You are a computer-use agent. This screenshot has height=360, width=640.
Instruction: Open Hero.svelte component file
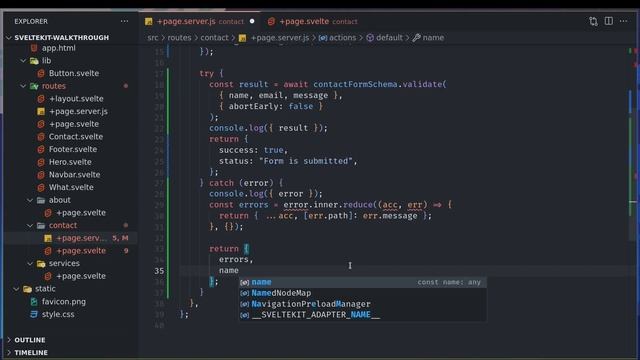point(70,162)
